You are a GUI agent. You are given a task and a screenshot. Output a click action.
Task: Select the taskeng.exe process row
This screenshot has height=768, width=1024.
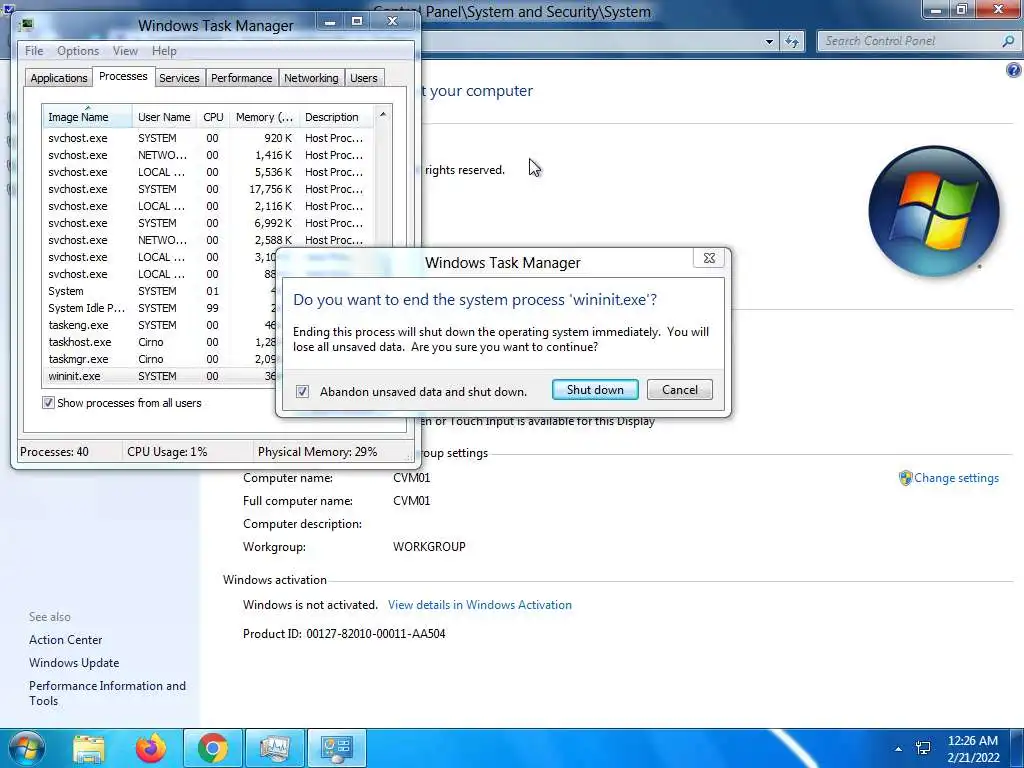(160, 325)
